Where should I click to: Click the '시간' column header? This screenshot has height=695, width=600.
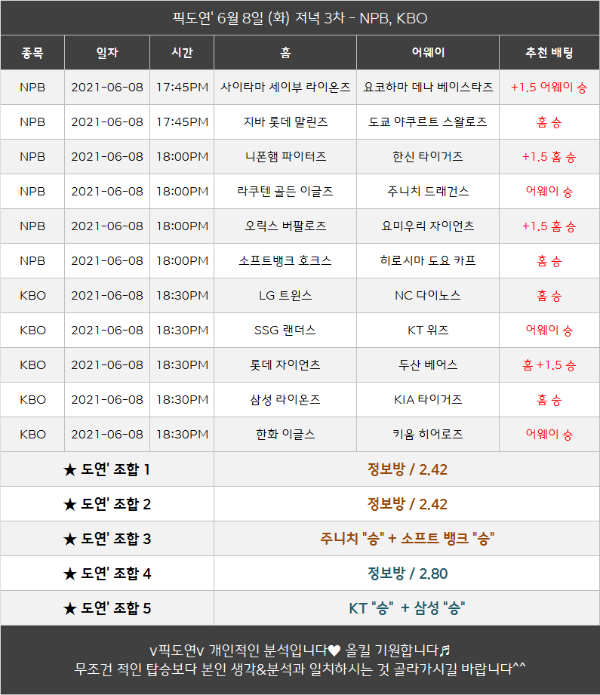[x=182, y=53]
